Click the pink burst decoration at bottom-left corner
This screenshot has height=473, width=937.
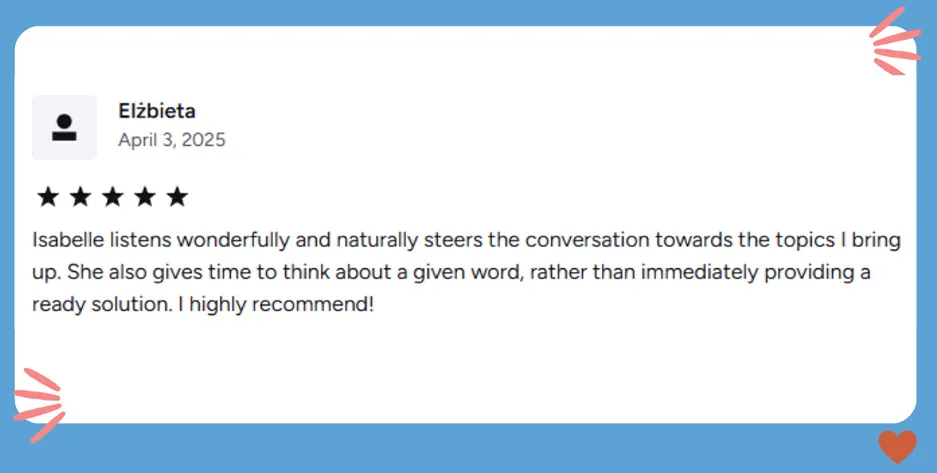point(40,402)
